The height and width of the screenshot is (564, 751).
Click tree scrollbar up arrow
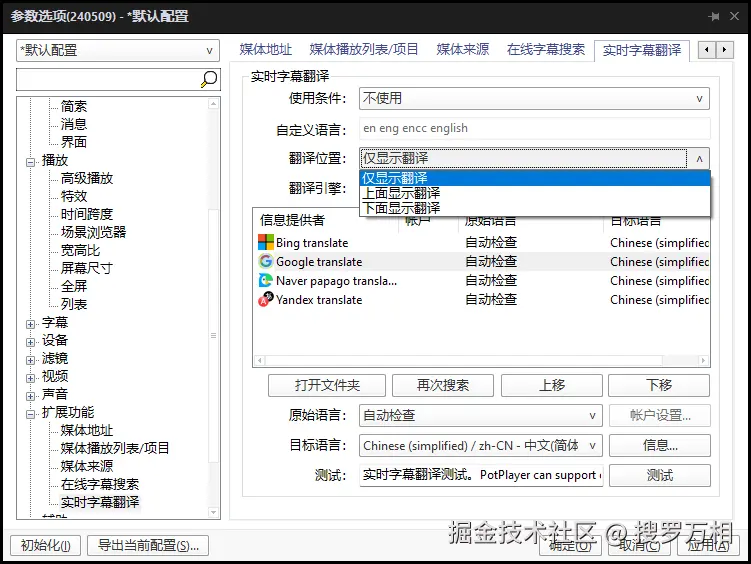point(214,103)
